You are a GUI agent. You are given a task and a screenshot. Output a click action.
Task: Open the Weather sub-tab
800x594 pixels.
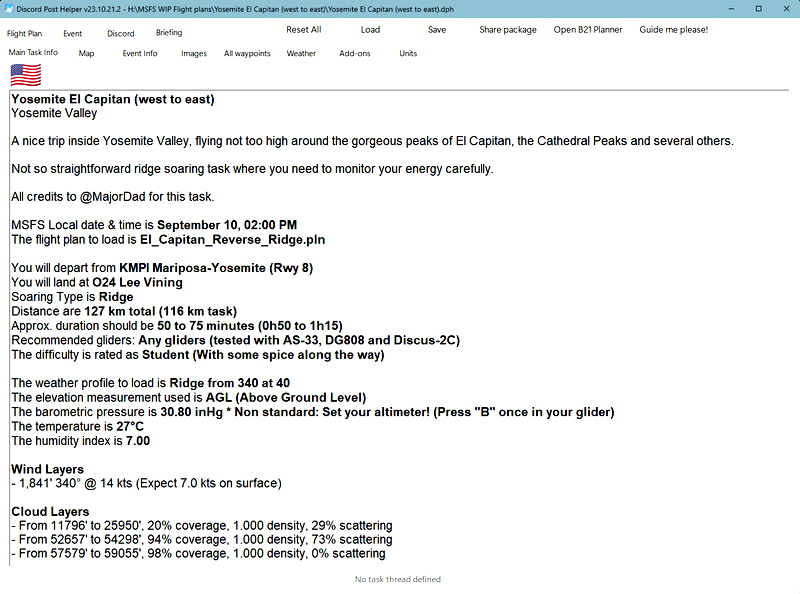(x=301, y=54)
